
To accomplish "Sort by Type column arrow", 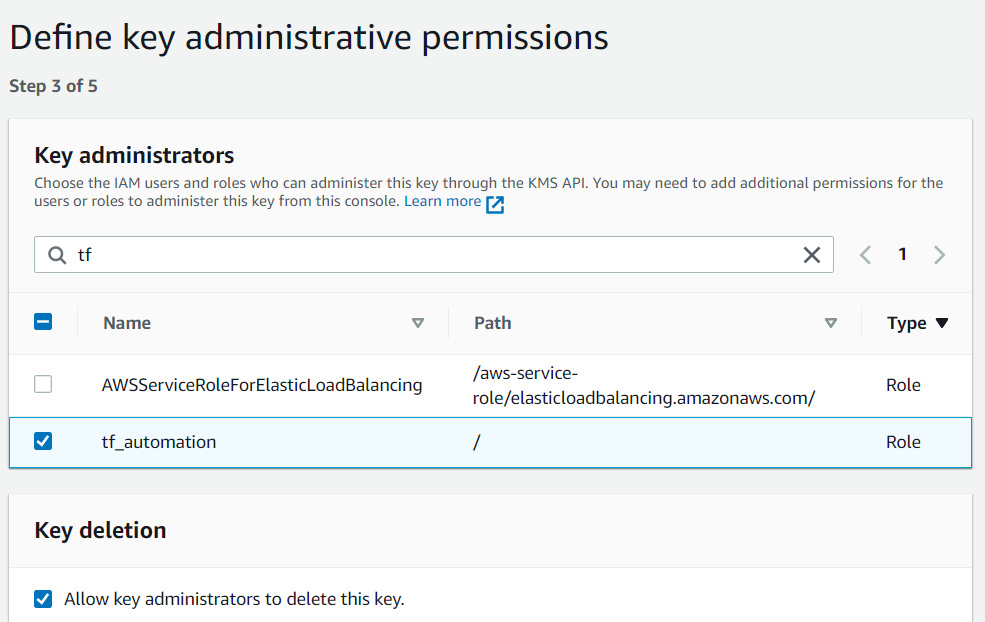I will [x=942, y=323].
